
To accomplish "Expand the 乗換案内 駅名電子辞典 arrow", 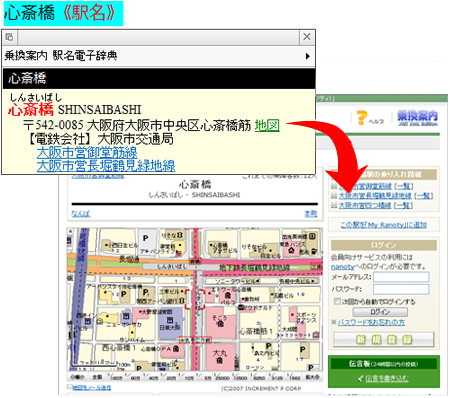I will 308,56.
